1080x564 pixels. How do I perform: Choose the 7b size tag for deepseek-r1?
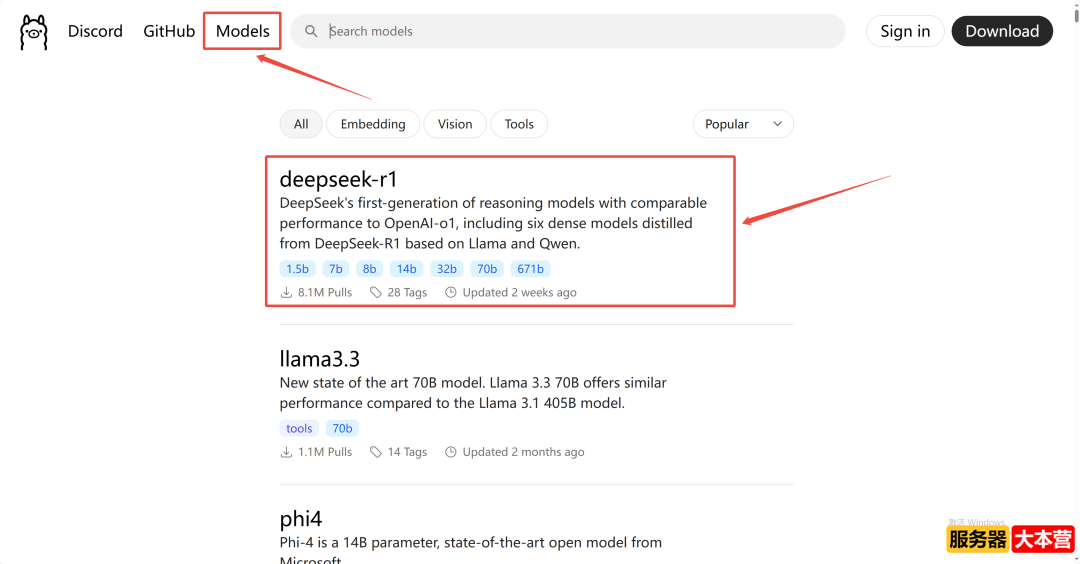tap(335, 269)
